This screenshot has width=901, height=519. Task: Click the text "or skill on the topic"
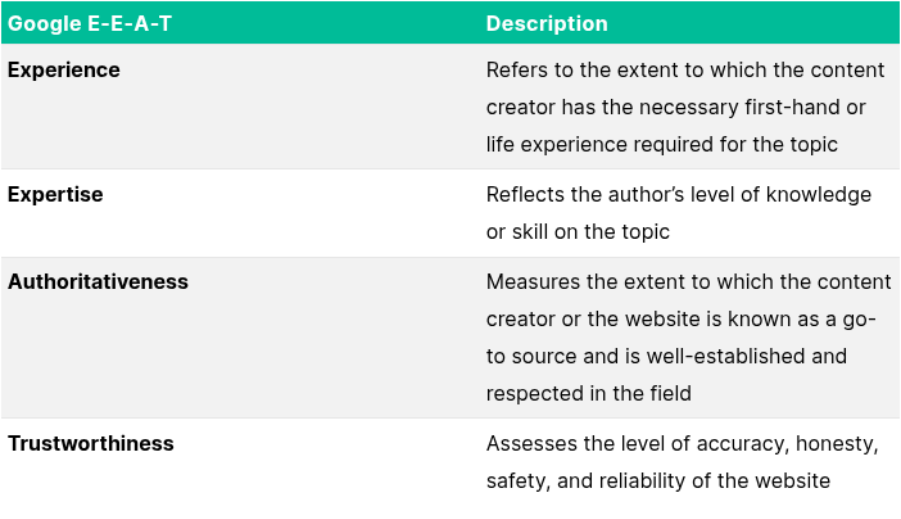click(577, 231)
